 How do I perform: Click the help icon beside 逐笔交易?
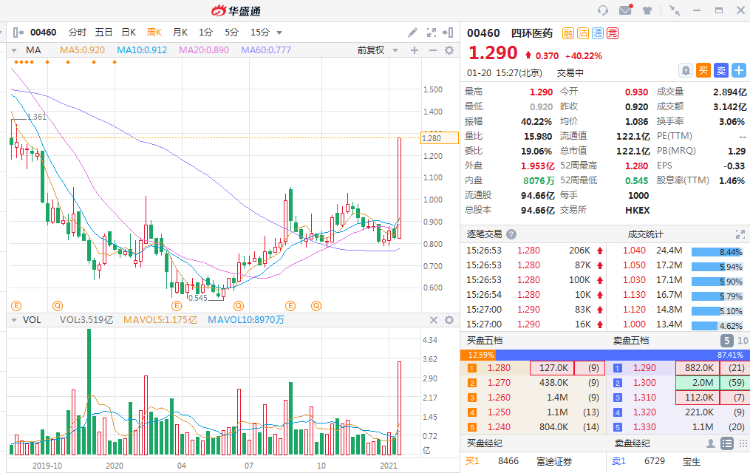tap(511, 234)
